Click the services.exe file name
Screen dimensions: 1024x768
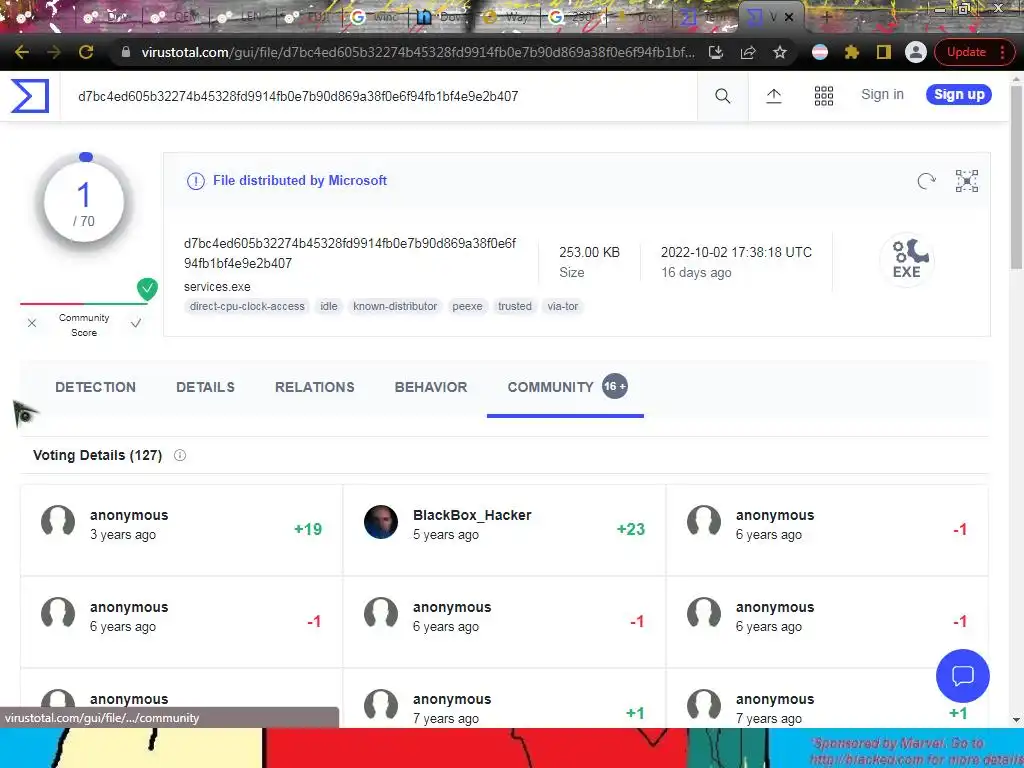click(x=217, y=287)
